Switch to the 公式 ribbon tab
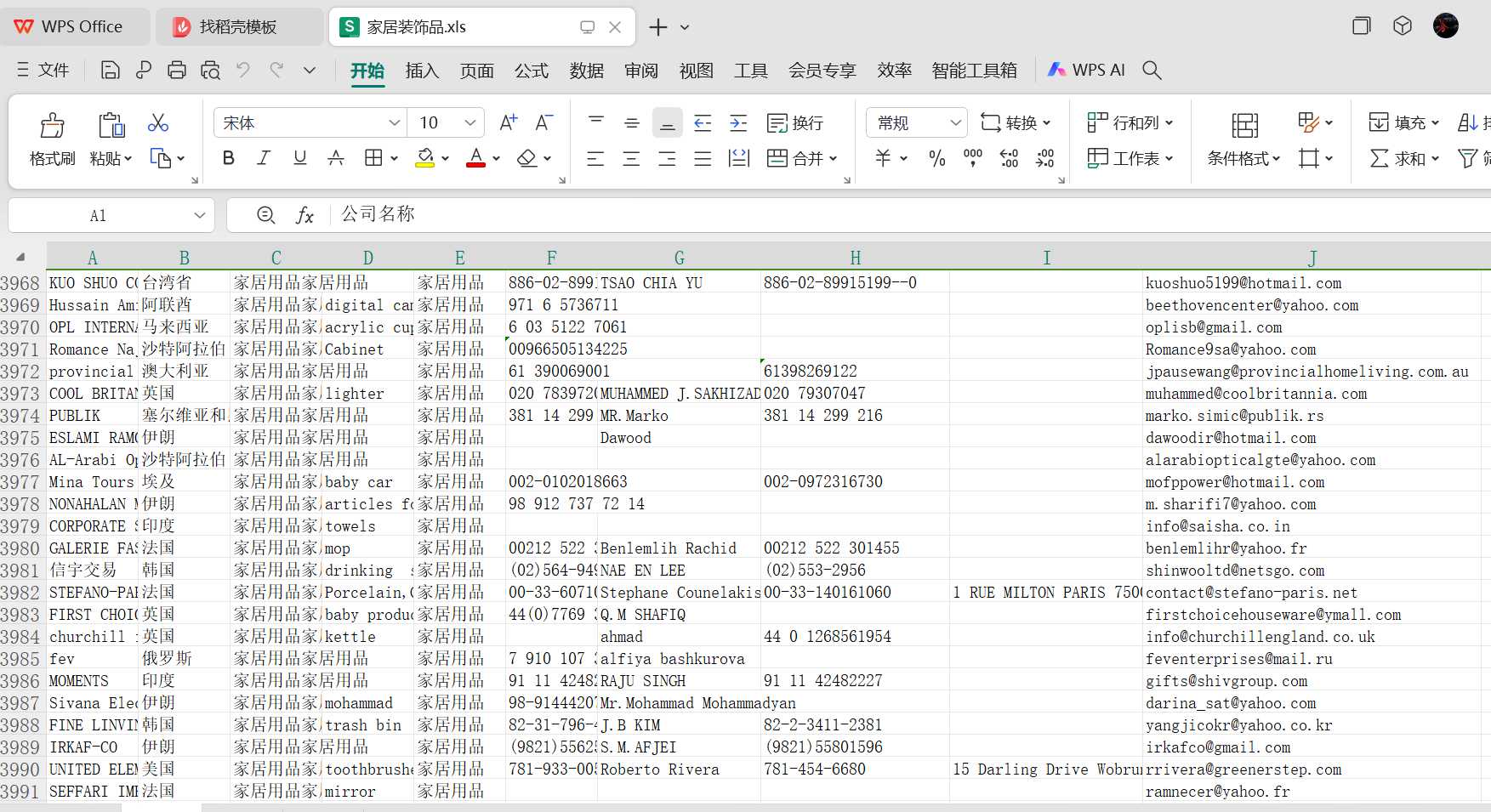Viewport: 1491px width, 812px height. (532, 71)
